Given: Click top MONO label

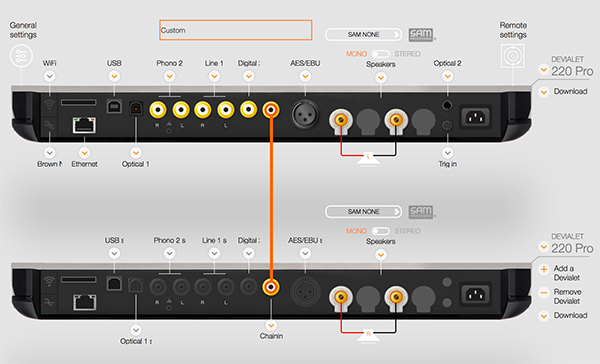Looking at the screenshot, I should tap(356, 54).
